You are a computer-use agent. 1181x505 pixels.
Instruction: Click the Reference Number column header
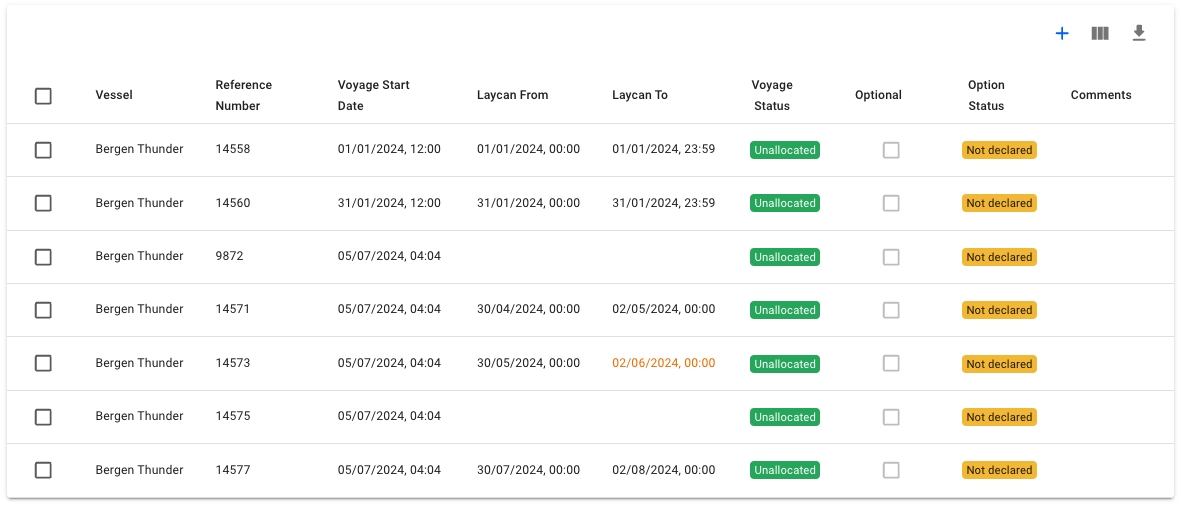[x=243, y=95]
